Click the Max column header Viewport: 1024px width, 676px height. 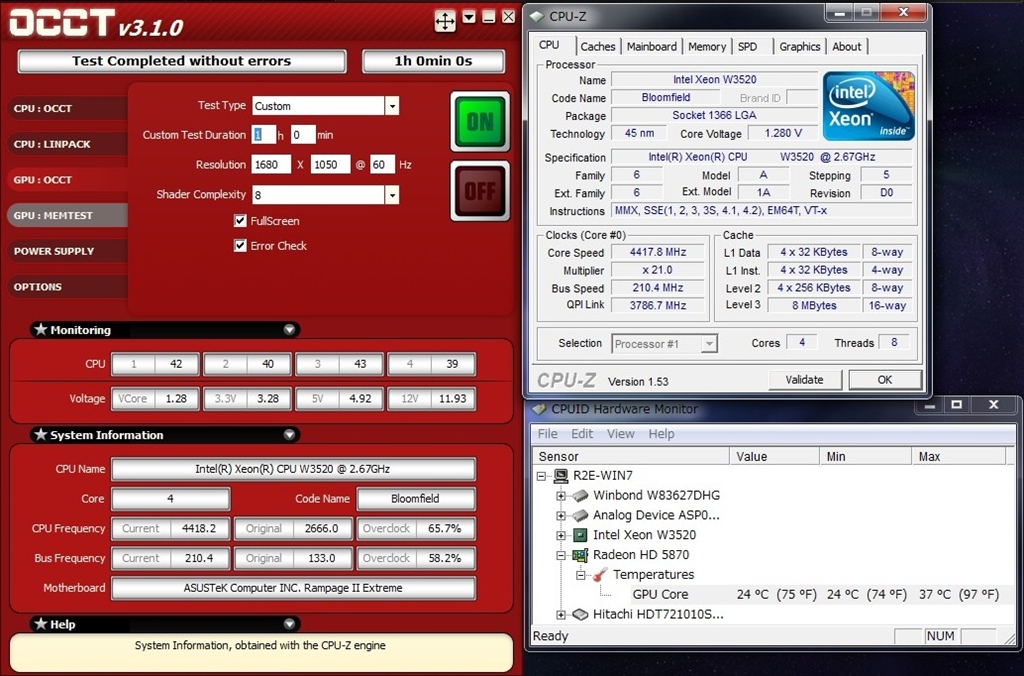pos(959,457)
